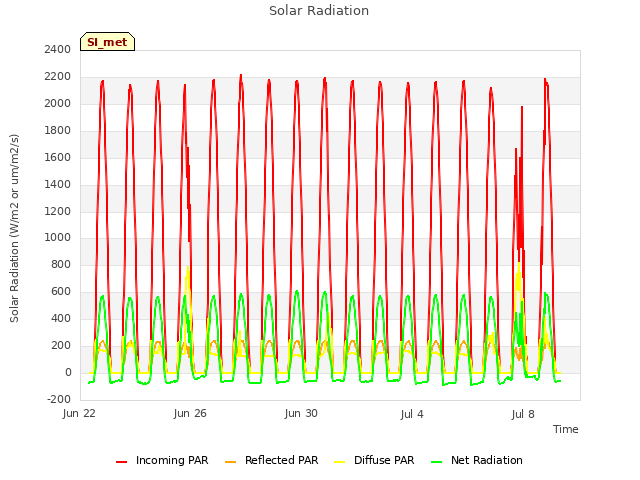
Task: Click the yellow Diffuse PAR legend swatch
Action: pos(340,462)
